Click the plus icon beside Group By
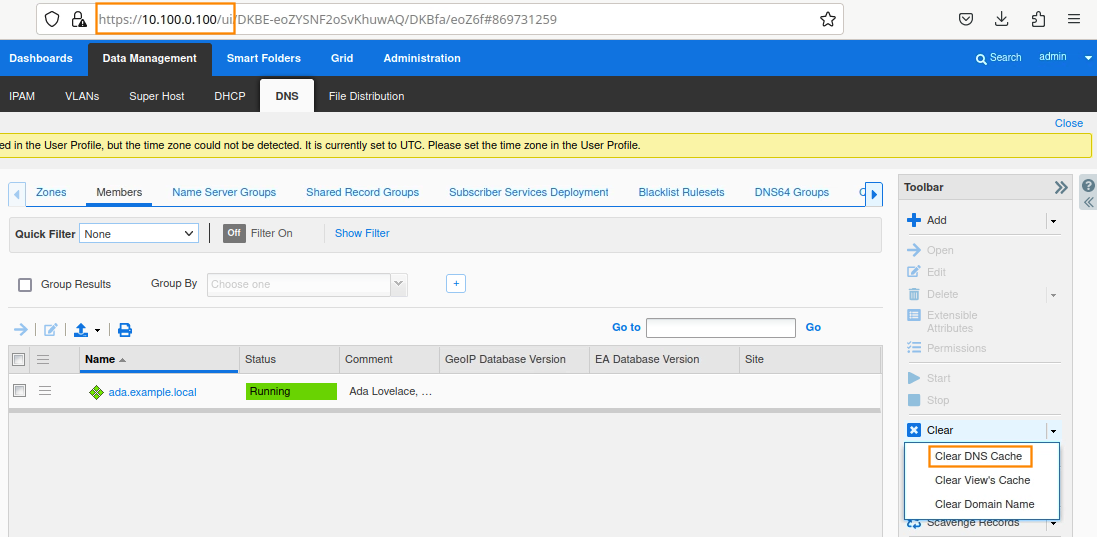1097x537 pixels. [456, 284]
